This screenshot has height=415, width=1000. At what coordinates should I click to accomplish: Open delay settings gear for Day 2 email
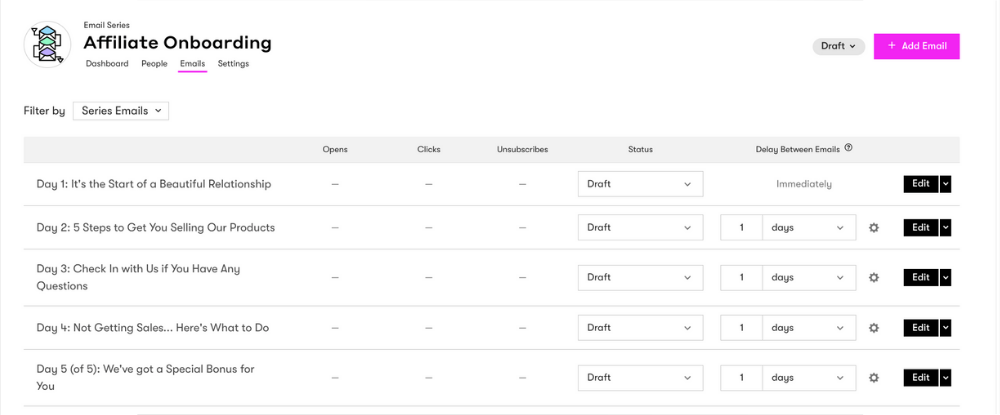point(874,228)
